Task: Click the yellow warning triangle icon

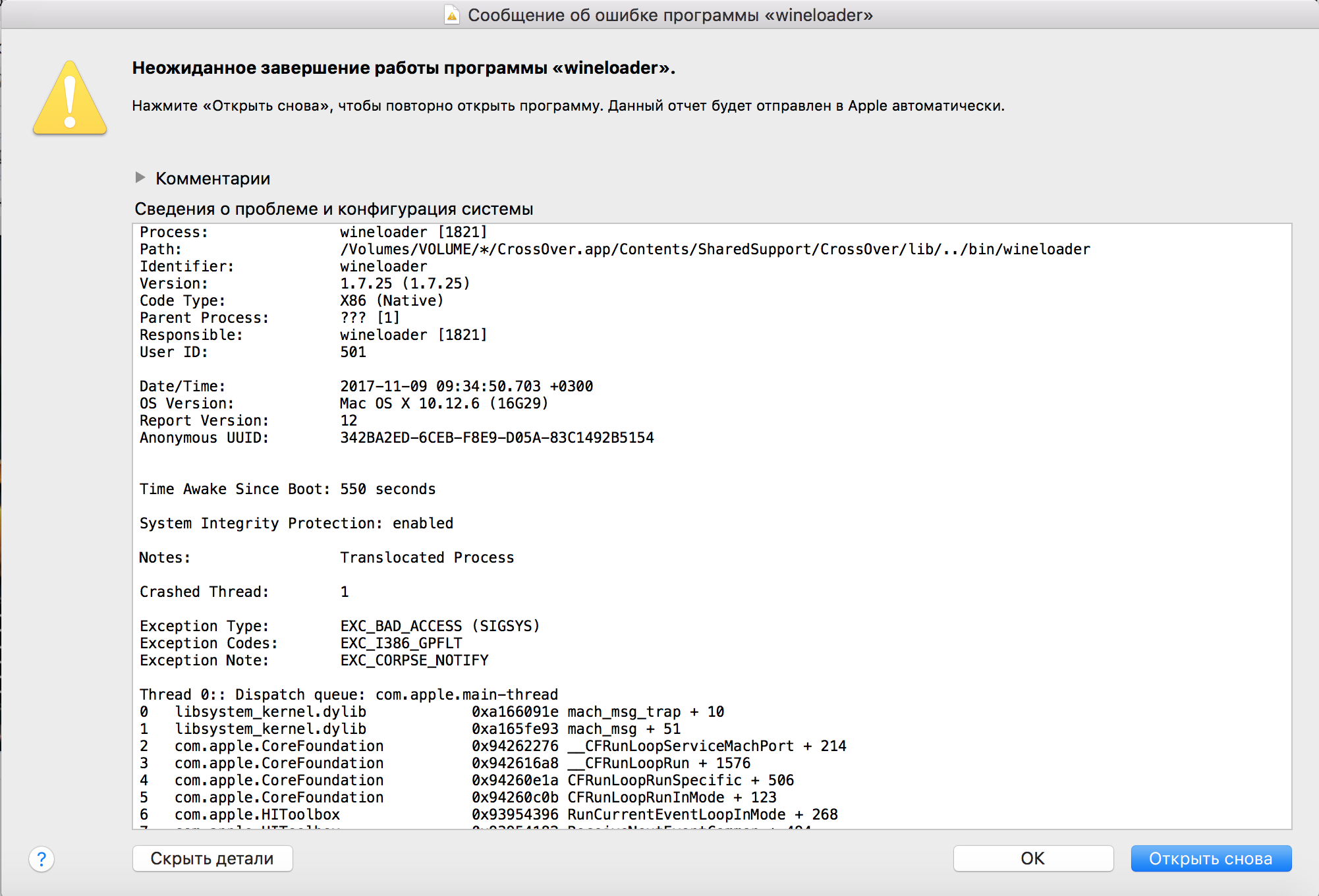Action: coord(70,100)
